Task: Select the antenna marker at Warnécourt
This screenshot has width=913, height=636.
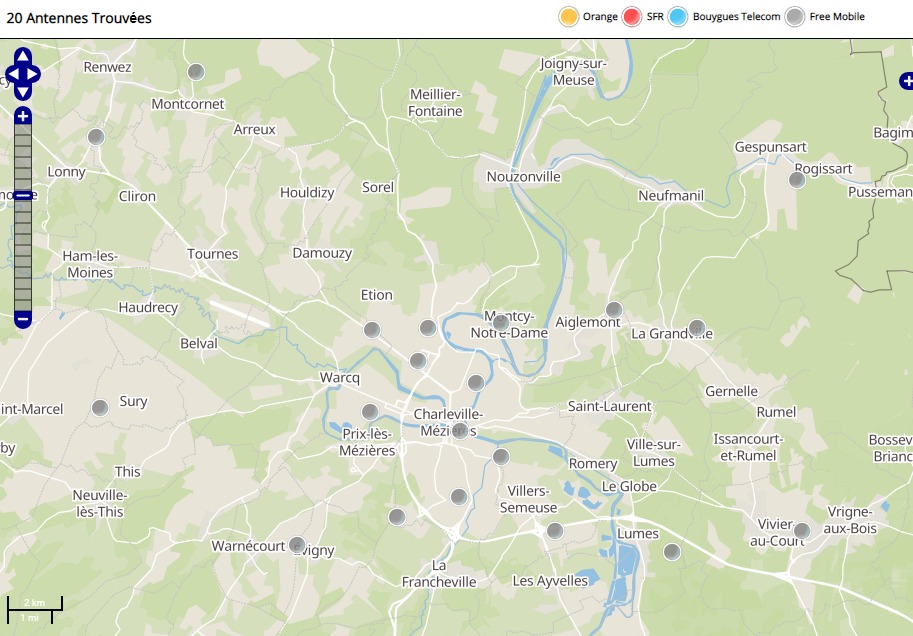Action: click(x=297, y=545)
